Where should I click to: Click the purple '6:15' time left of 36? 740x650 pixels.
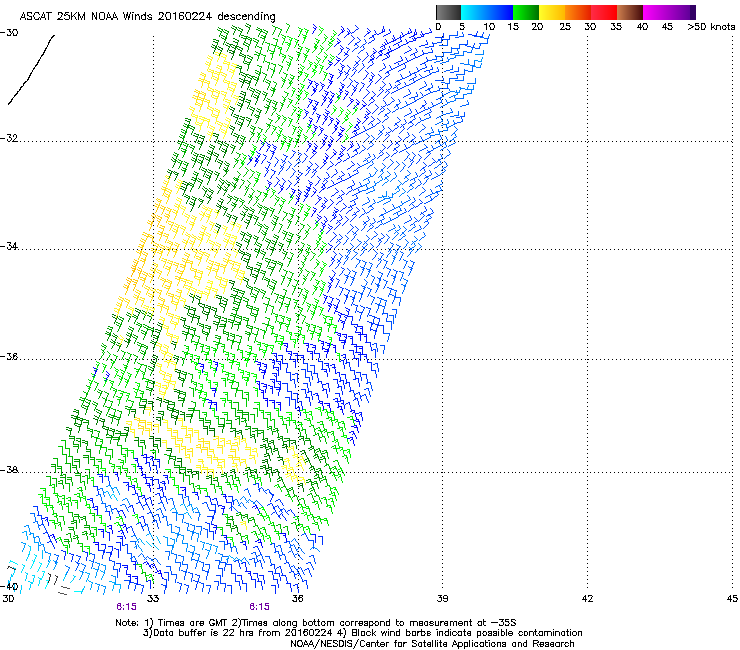coord(260,607)
